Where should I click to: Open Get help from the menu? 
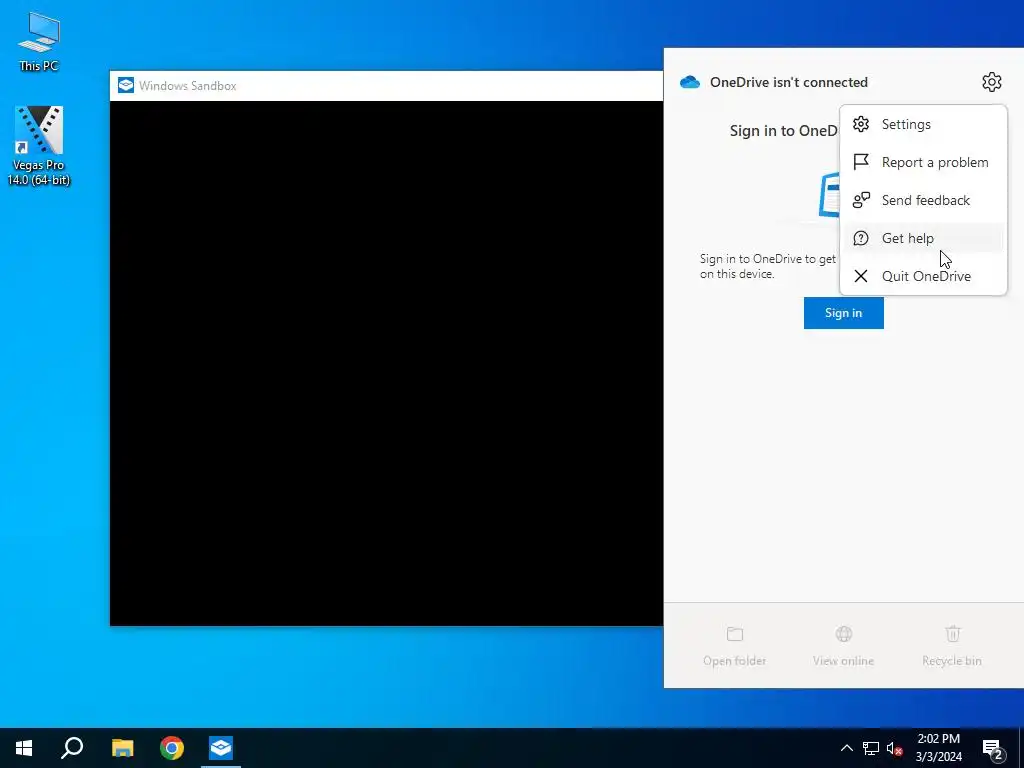tap(923, 238)
